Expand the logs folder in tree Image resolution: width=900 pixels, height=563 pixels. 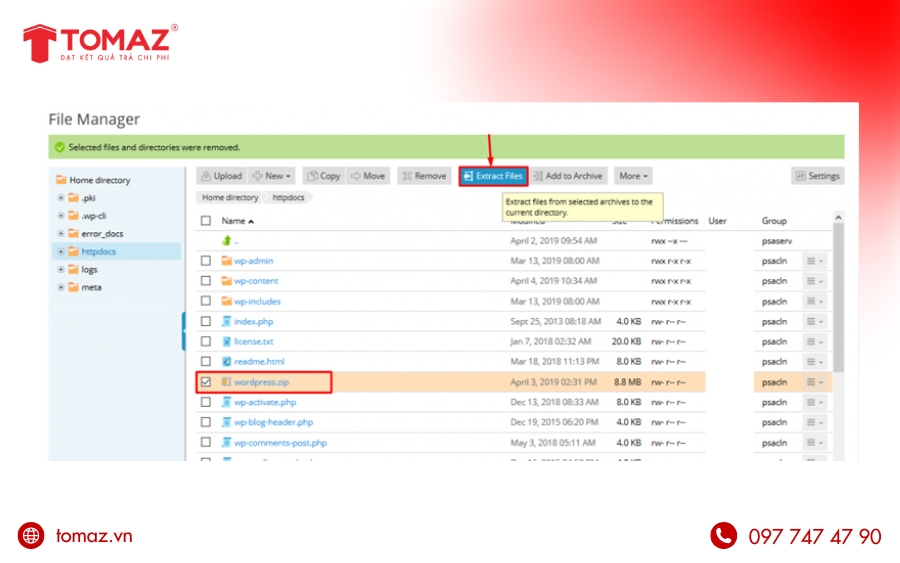click(x=61, y=270)
